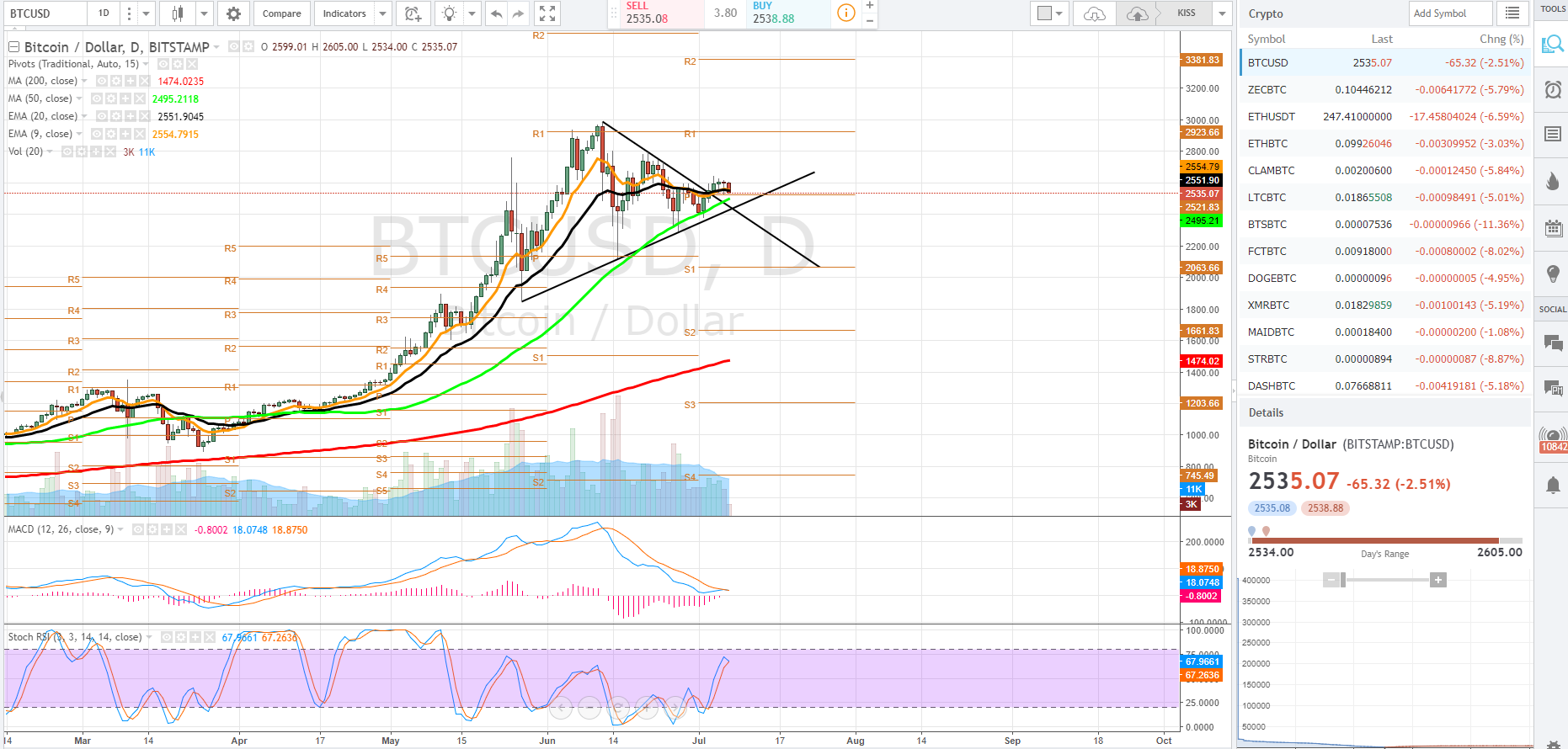
Task: Expand the KISS layout dropdown arrow
Action: point(1222,13)
